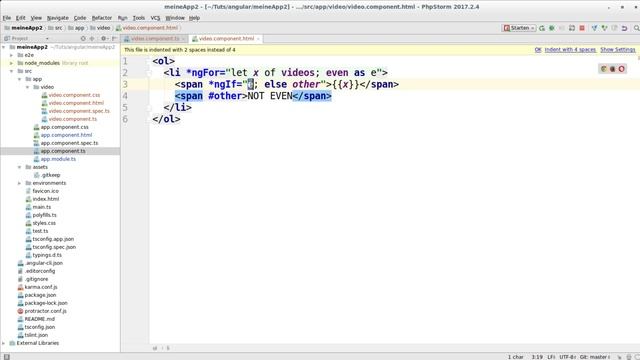Screen dimensions: 640x360
Task: Click the lock icon in status bar
Action: click(x=619, y=357)
